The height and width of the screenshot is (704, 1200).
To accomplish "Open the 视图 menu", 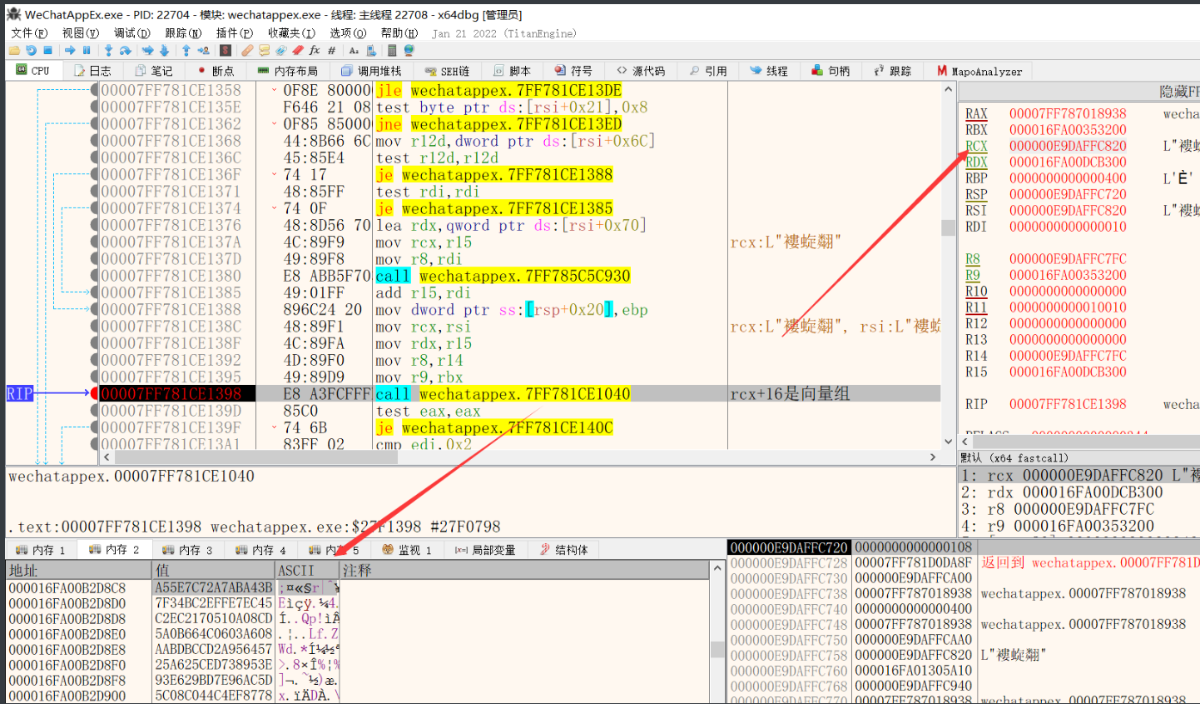I will click(81, 33).
